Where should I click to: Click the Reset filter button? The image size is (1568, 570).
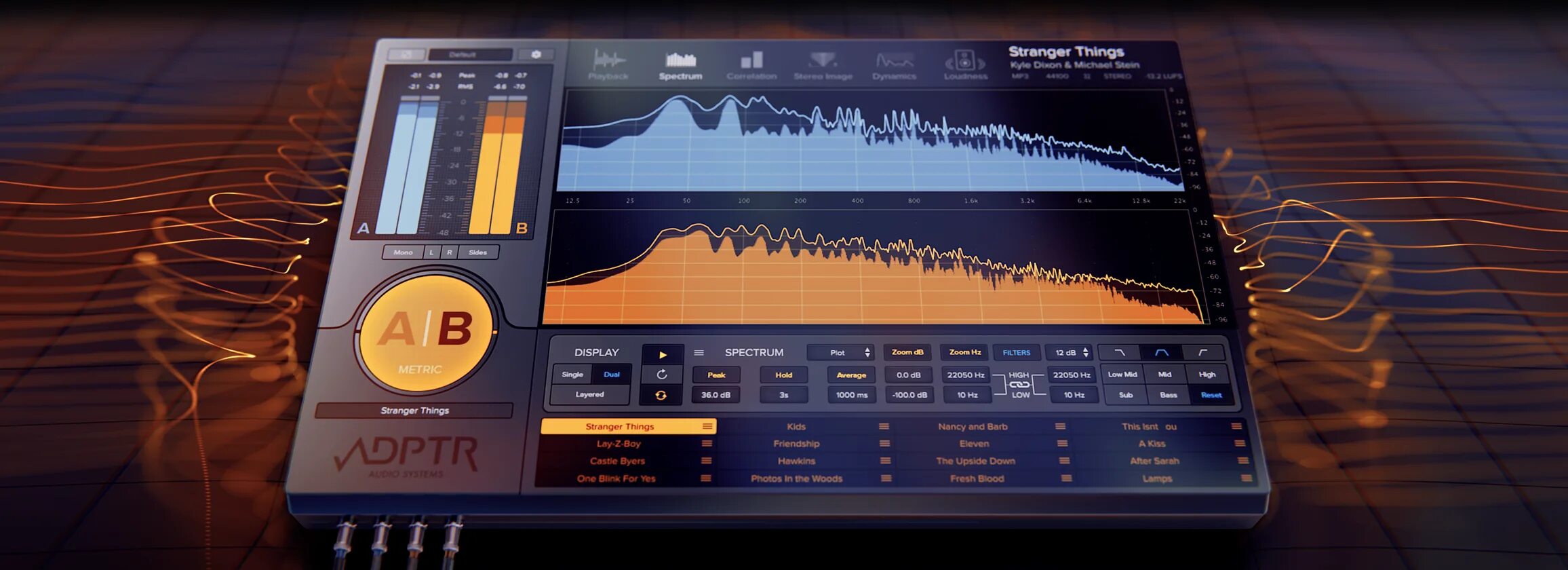(x=1211, y=395)
